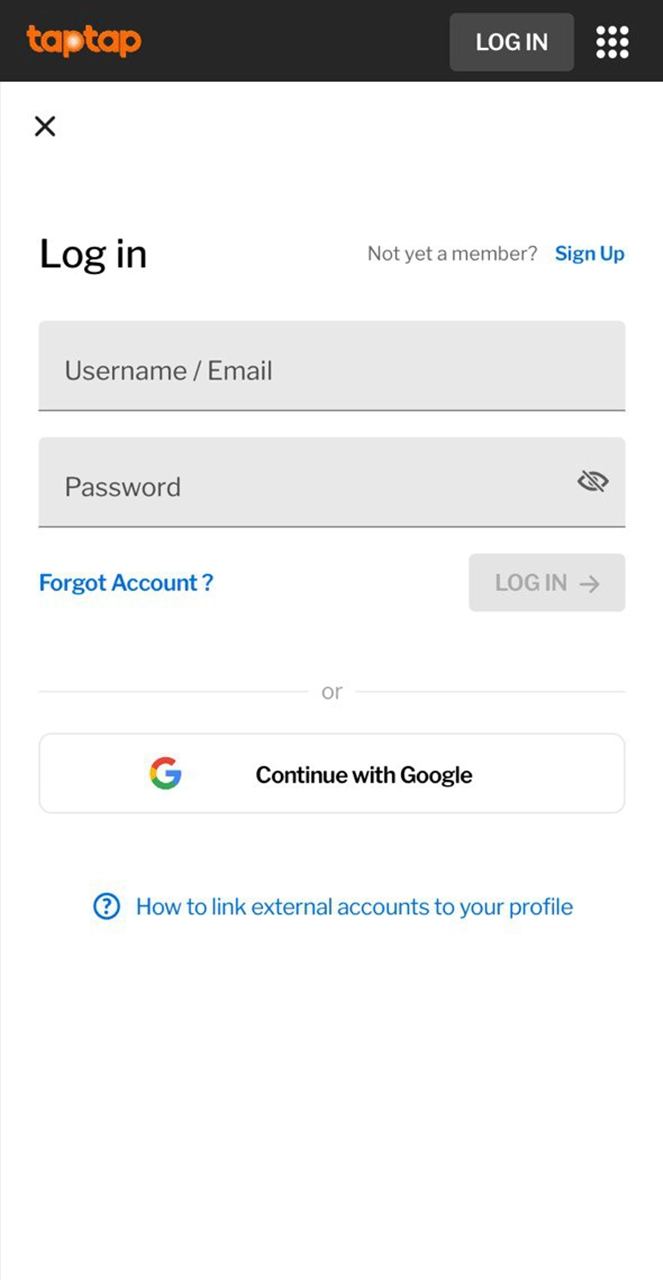Submit with the gray LOG IN button
Image resolution: width=663 pixels, height=1280 pixels.
(x=532, y=583)
